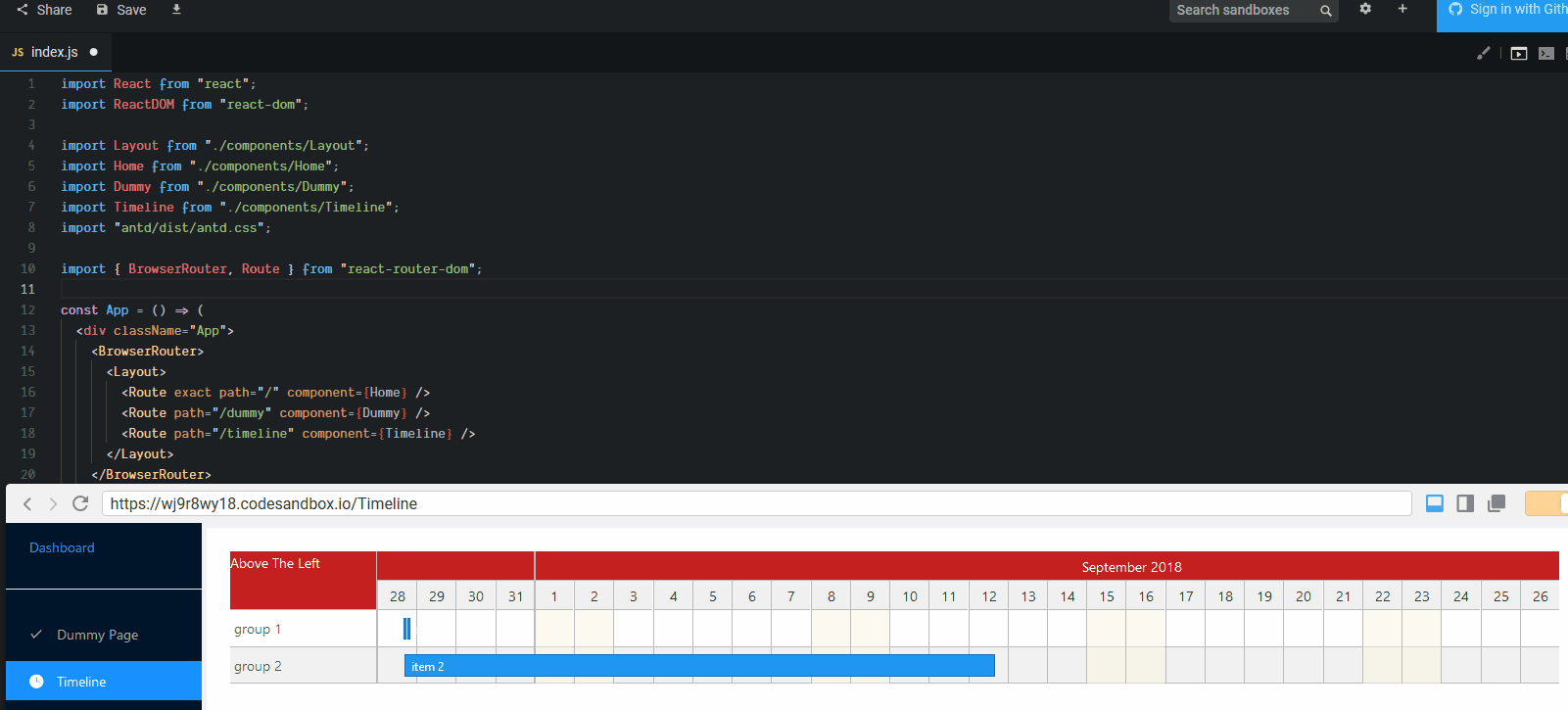Toggle the orange switch in preview toolbar

pos(1546,503)
